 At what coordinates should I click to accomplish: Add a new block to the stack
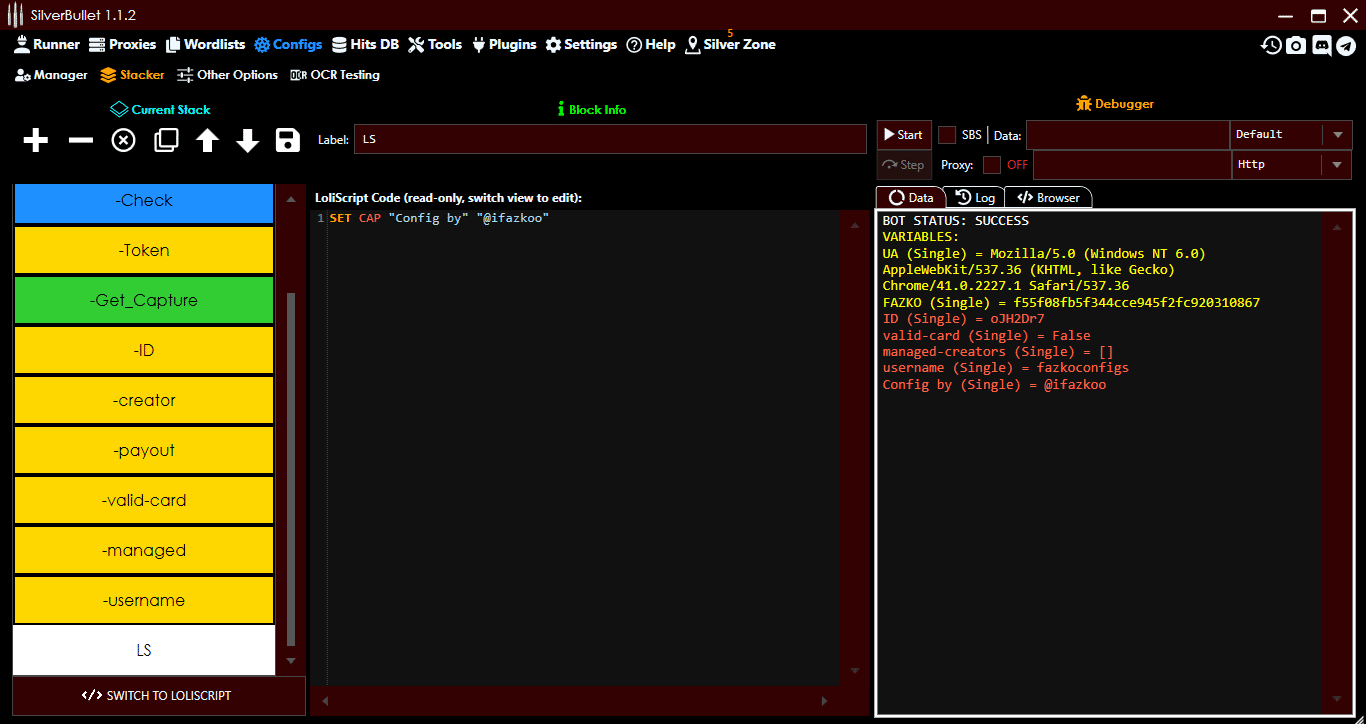(x=35, y=140)
